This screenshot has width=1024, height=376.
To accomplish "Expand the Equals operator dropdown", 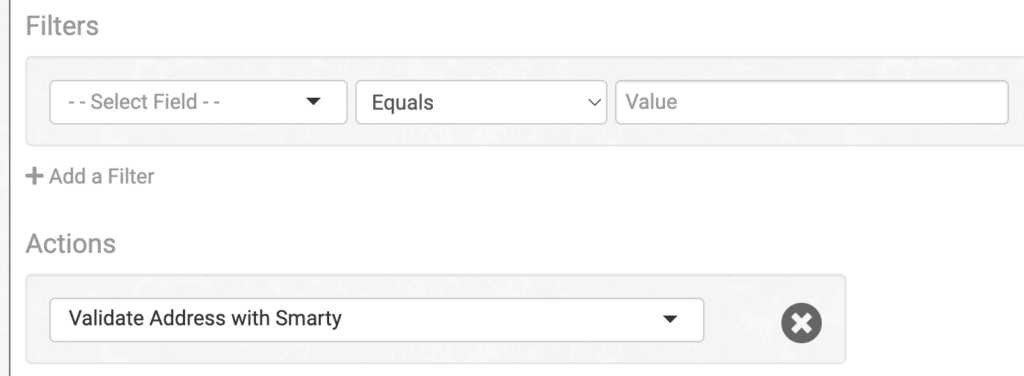I will click(481, 102).
